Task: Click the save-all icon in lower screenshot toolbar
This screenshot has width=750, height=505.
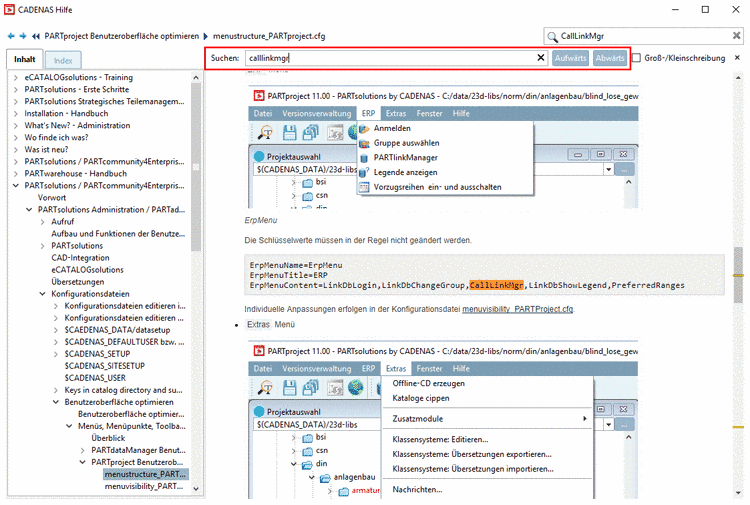Action: [310, 387]
